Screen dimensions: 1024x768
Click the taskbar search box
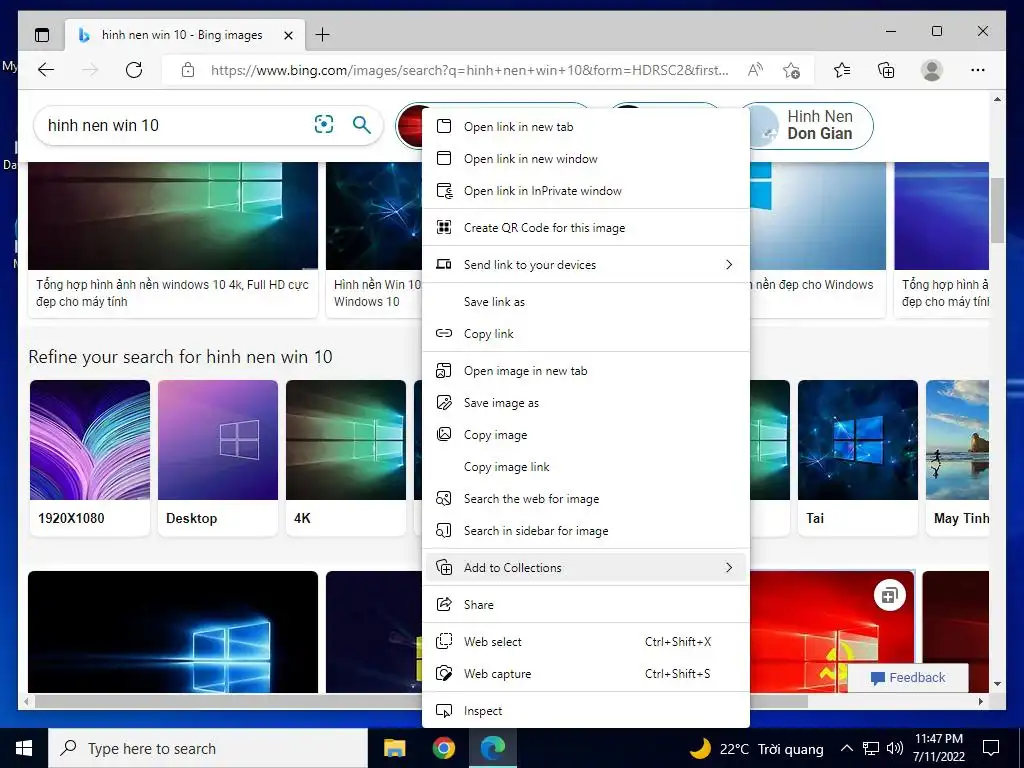tap(208, 748)
